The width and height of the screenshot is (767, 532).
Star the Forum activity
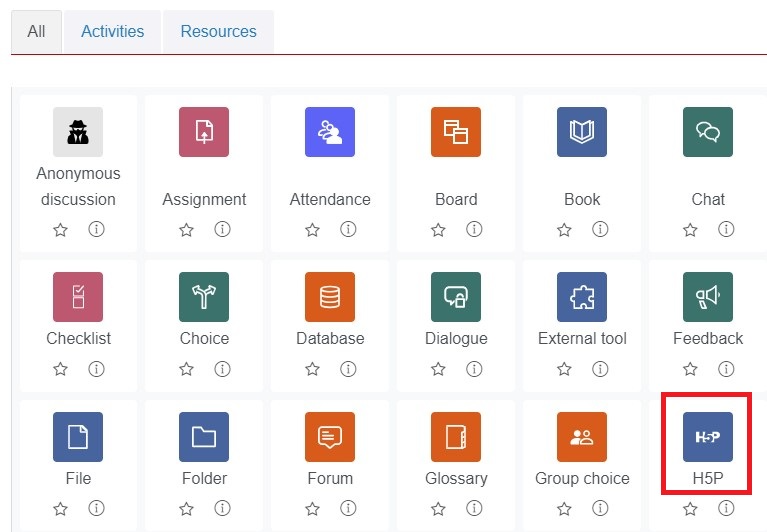312,509
